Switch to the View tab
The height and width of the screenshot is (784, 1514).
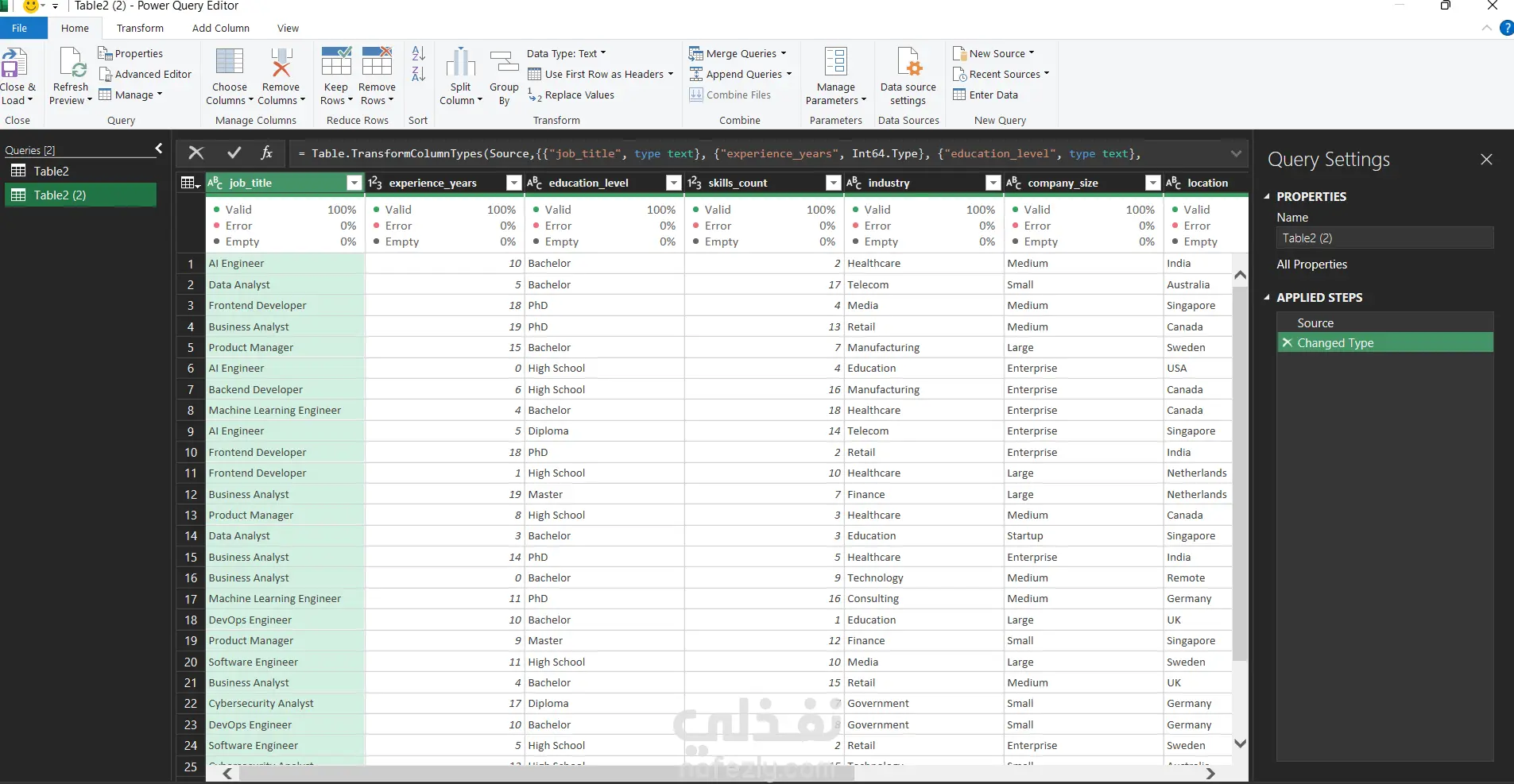point(288,28)
